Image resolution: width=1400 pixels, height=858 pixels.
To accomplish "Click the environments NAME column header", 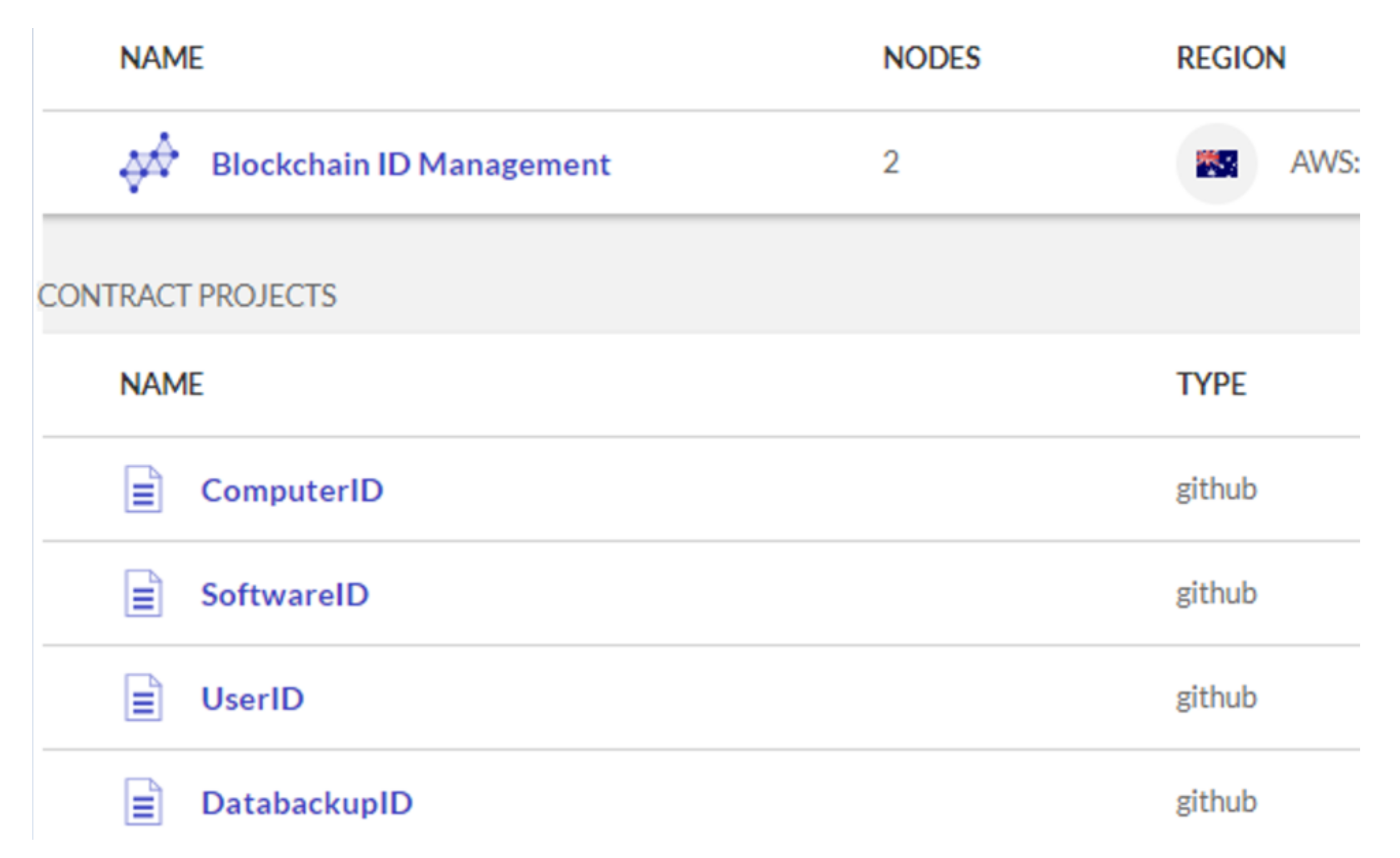I will click(161, 58).
